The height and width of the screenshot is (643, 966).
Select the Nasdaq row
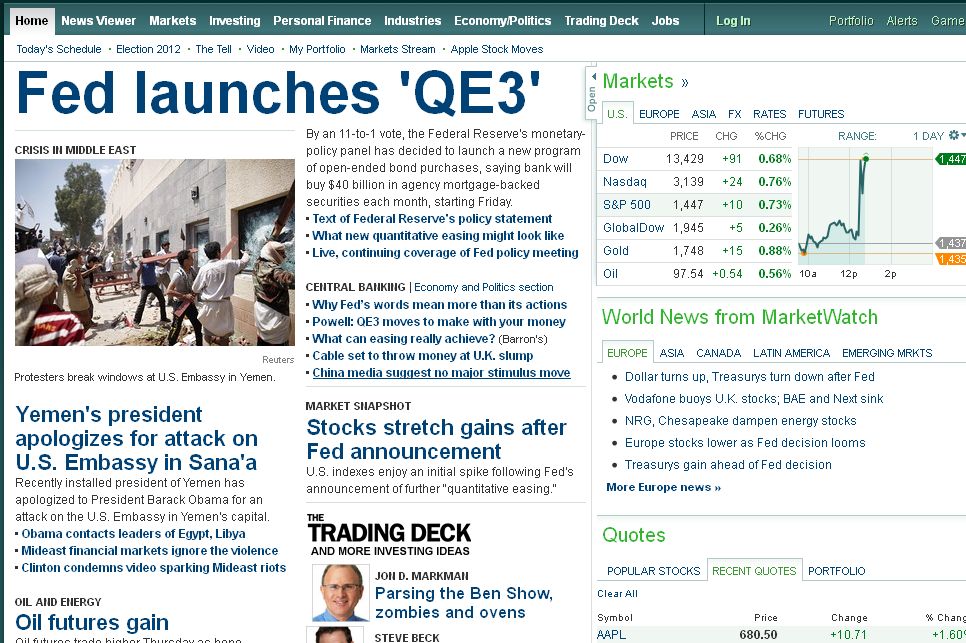point(696,182)
